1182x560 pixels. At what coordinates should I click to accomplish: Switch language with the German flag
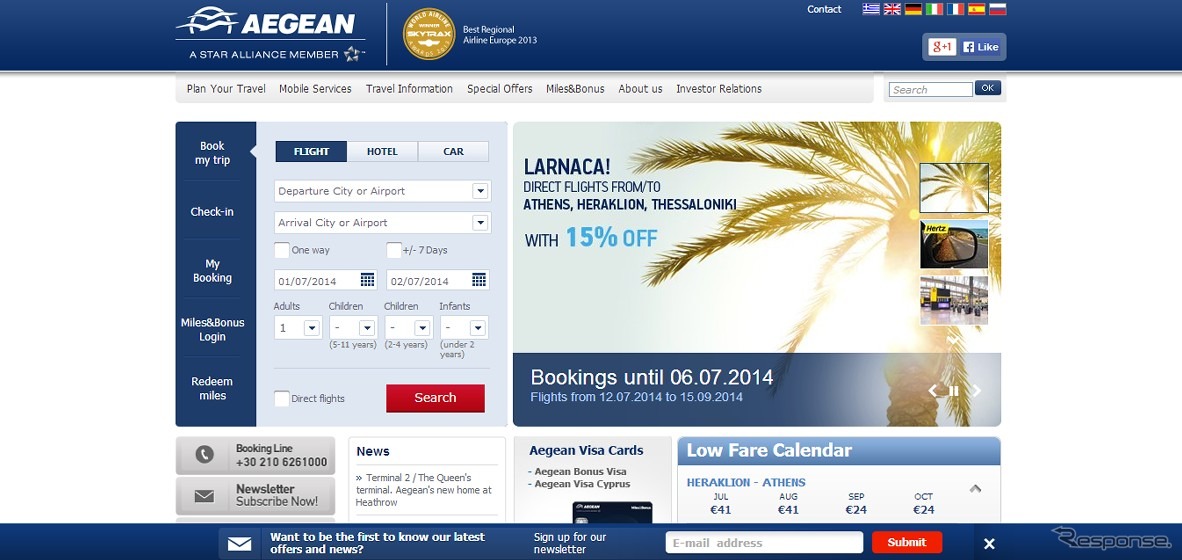(x=913, y=9)
